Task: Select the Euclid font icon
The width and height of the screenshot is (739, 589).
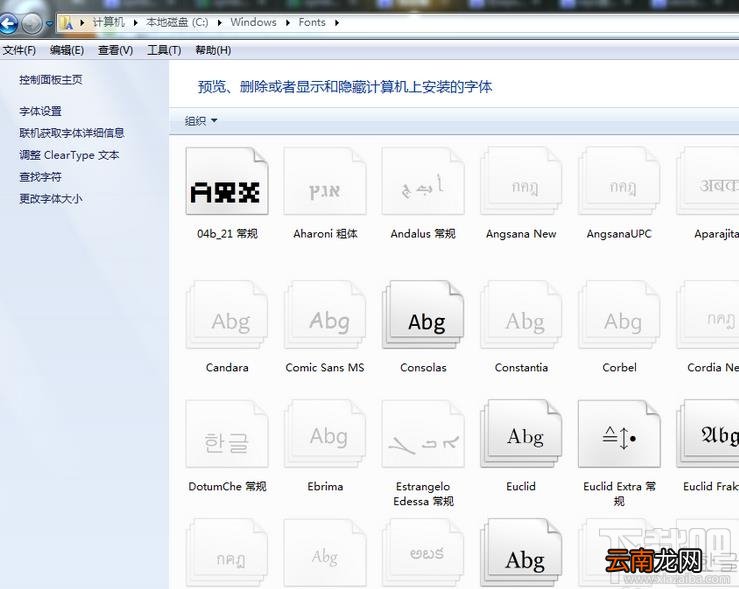Action: pyautogui.click(x=521, y=434)
